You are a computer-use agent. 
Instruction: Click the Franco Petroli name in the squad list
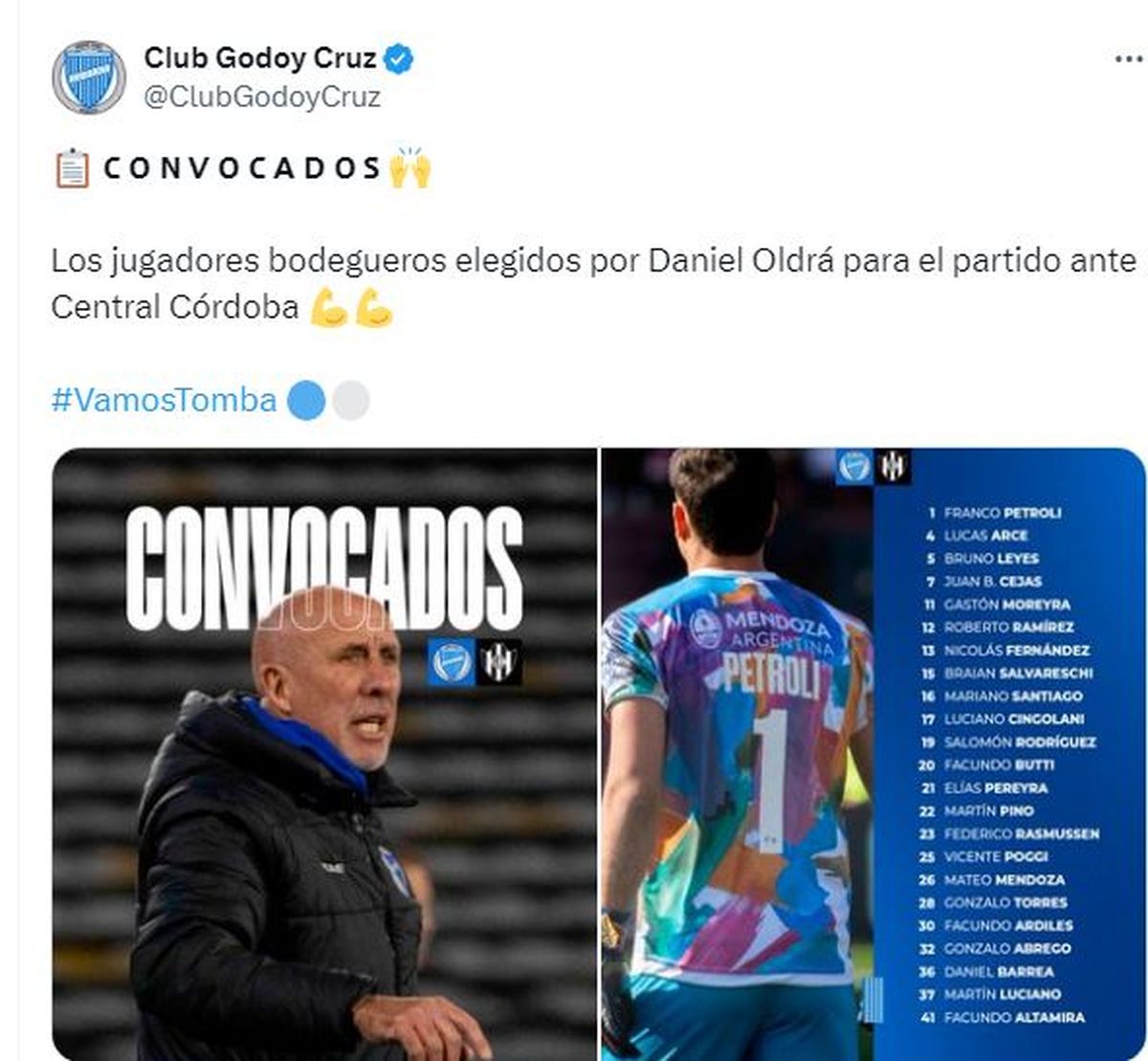(1003, 513)
